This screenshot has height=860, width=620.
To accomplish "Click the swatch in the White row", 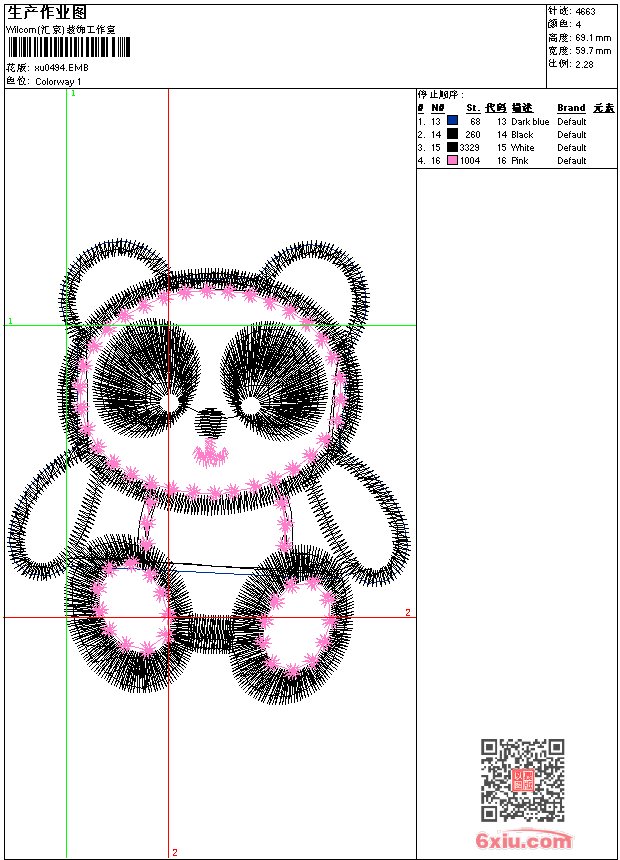I will click(453, 147).
